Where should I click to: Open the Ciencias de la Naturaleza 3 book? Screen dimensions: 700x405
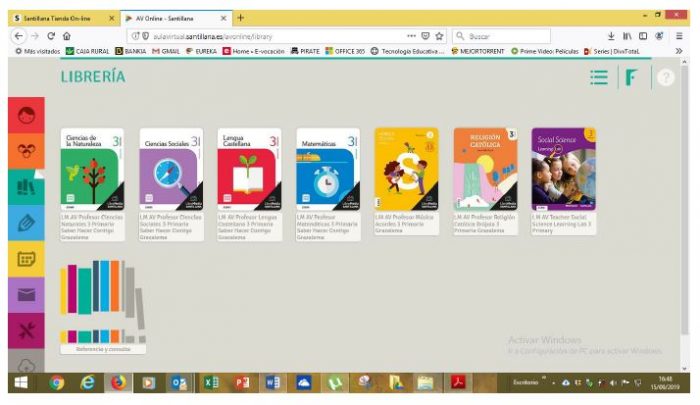pos(92,169)
